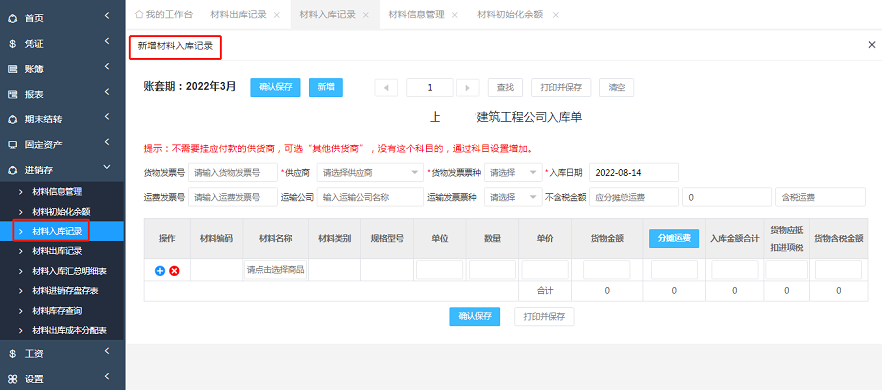Click the 数量 quantity cell in row

492,270
